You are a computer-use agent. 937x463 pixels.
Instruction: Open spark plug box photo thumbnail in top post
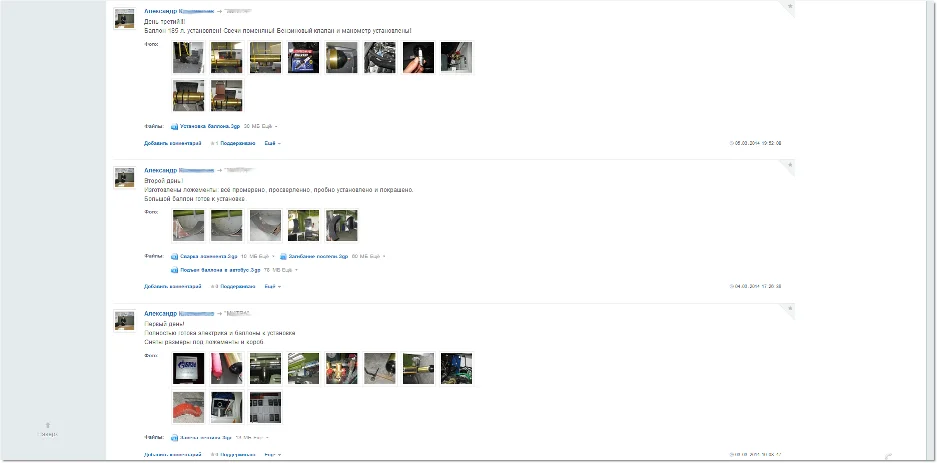pos(303,57)
